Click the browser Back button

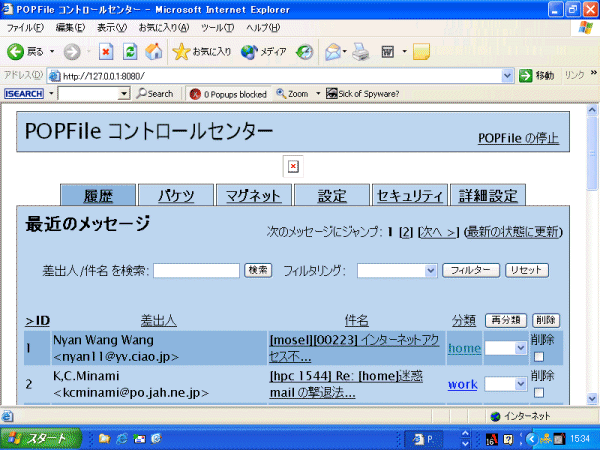click(25, 51)
